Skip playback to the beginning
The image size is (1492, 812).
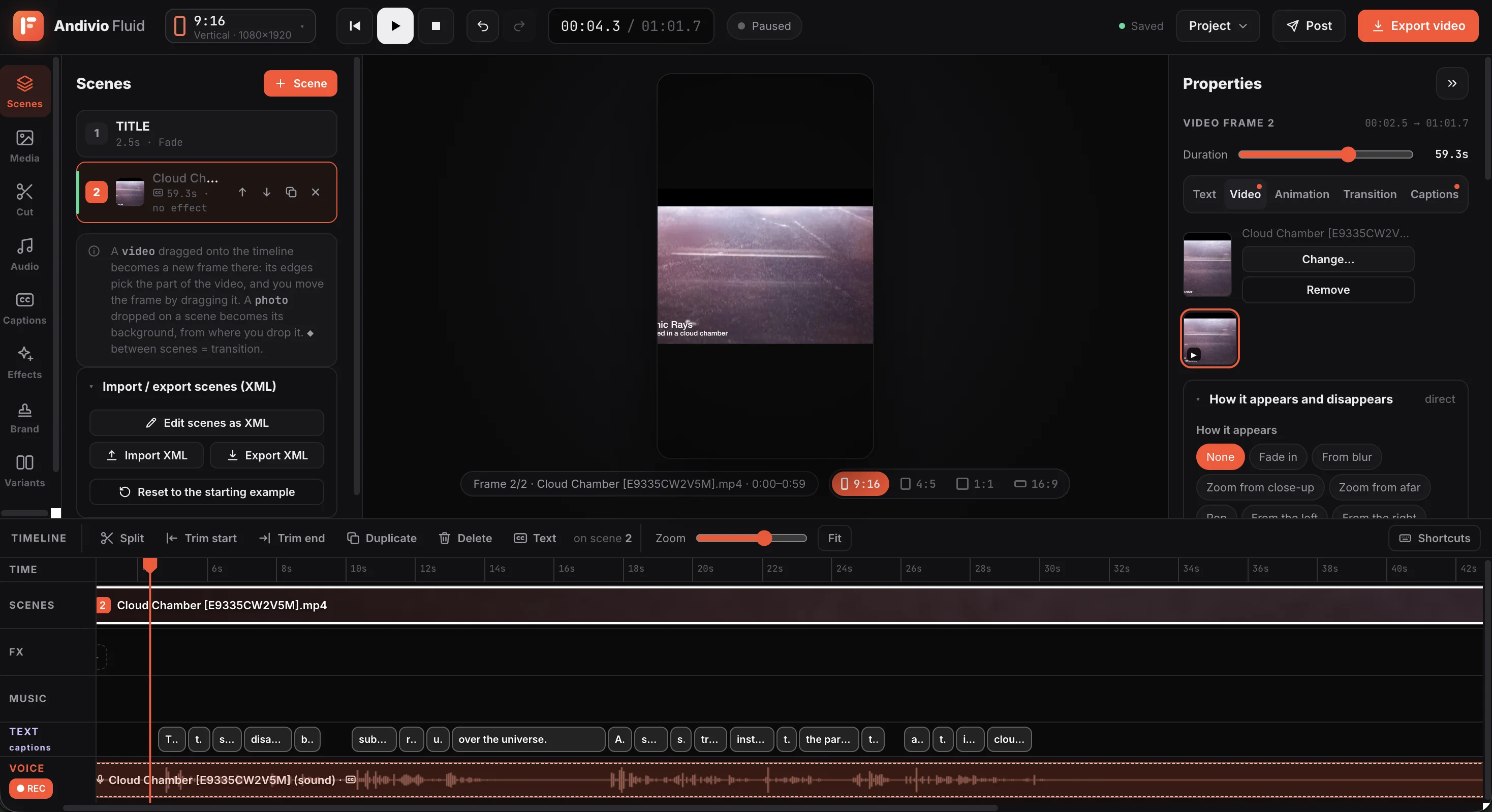[355, 25]
